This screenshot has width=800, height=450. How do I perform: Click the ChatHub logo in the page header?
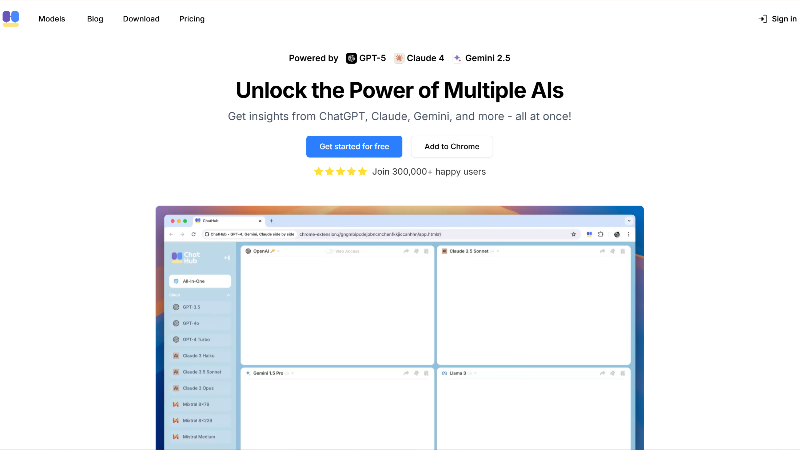point(11,18)
